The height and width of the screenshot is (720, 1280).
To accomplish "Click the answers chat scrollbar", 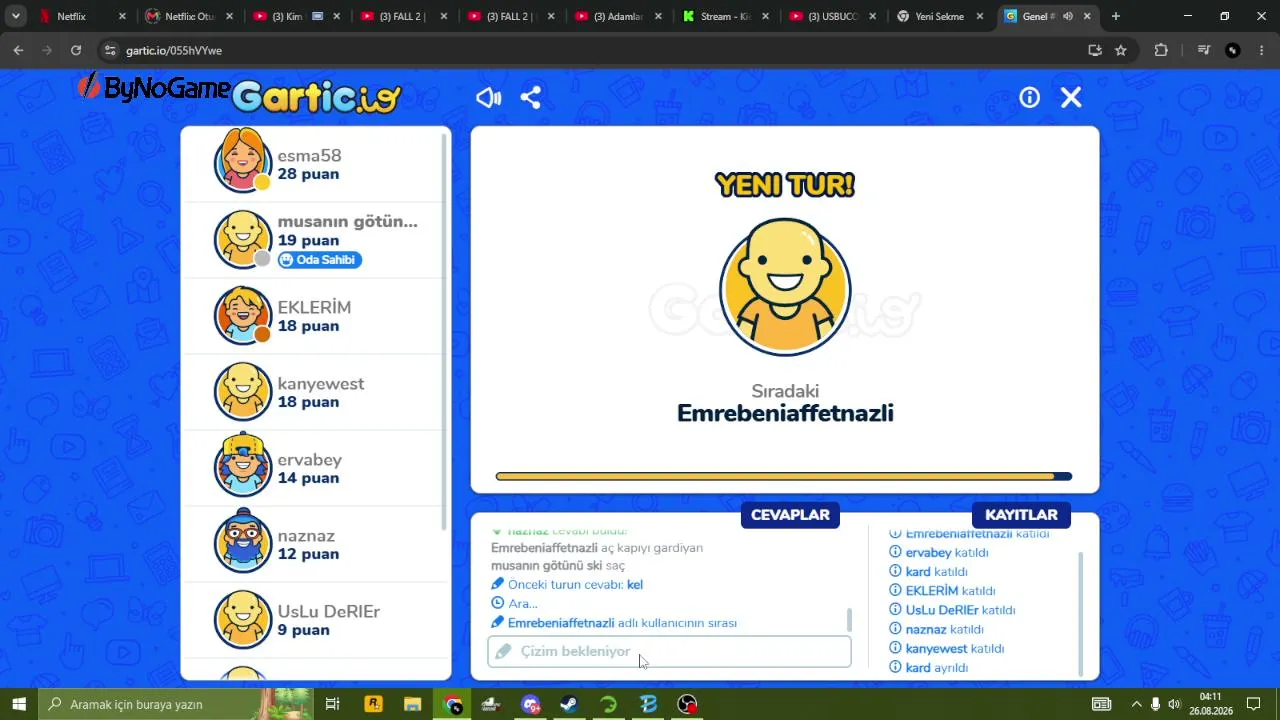I will point(849,620).
